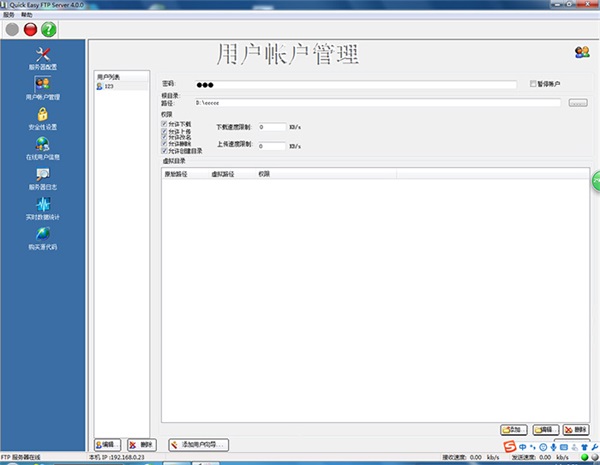Show 在线用户信息 (online user info)
The width and height of the screenshot is (600, 465).
tap(42, 148)
